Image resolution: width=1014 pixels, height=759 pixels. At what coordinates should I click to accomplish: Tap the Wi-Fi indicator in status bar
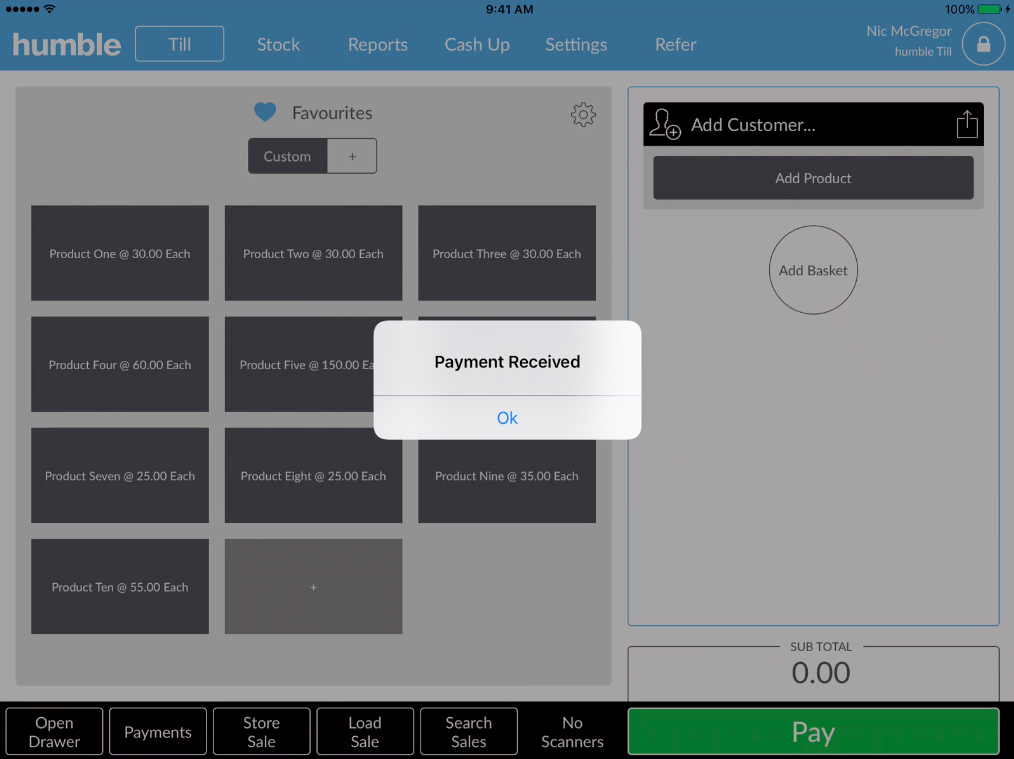pos(50,9)
